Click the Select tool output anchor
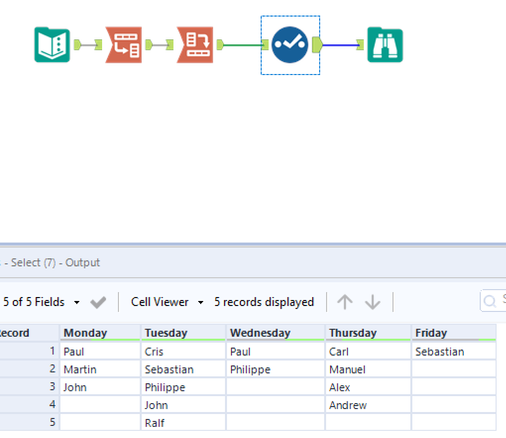506x438 pixels. [317, 45]
